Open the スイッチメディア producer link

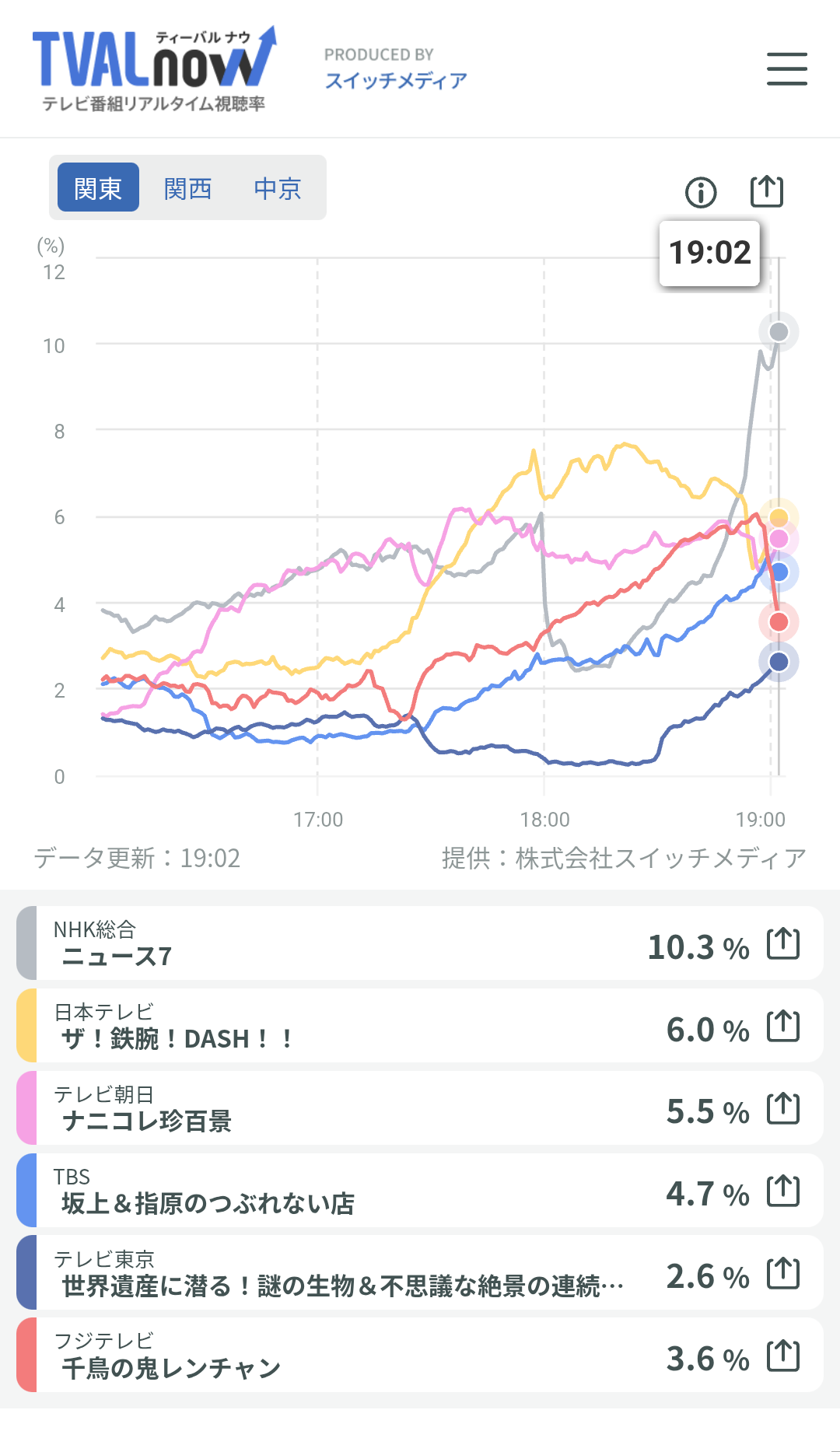(396, 80)
